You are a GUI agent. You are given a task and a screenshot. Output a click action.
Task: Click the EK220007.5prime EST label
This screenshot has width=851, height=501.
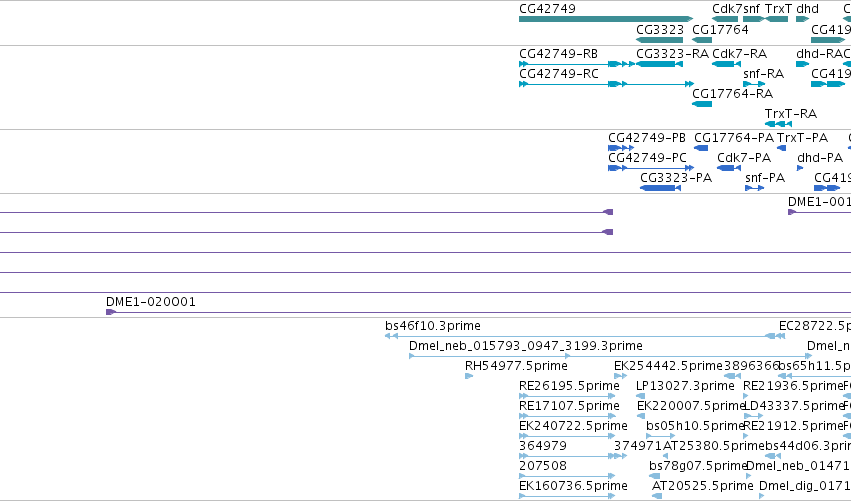pyautogui.click(x=690, y=406)
